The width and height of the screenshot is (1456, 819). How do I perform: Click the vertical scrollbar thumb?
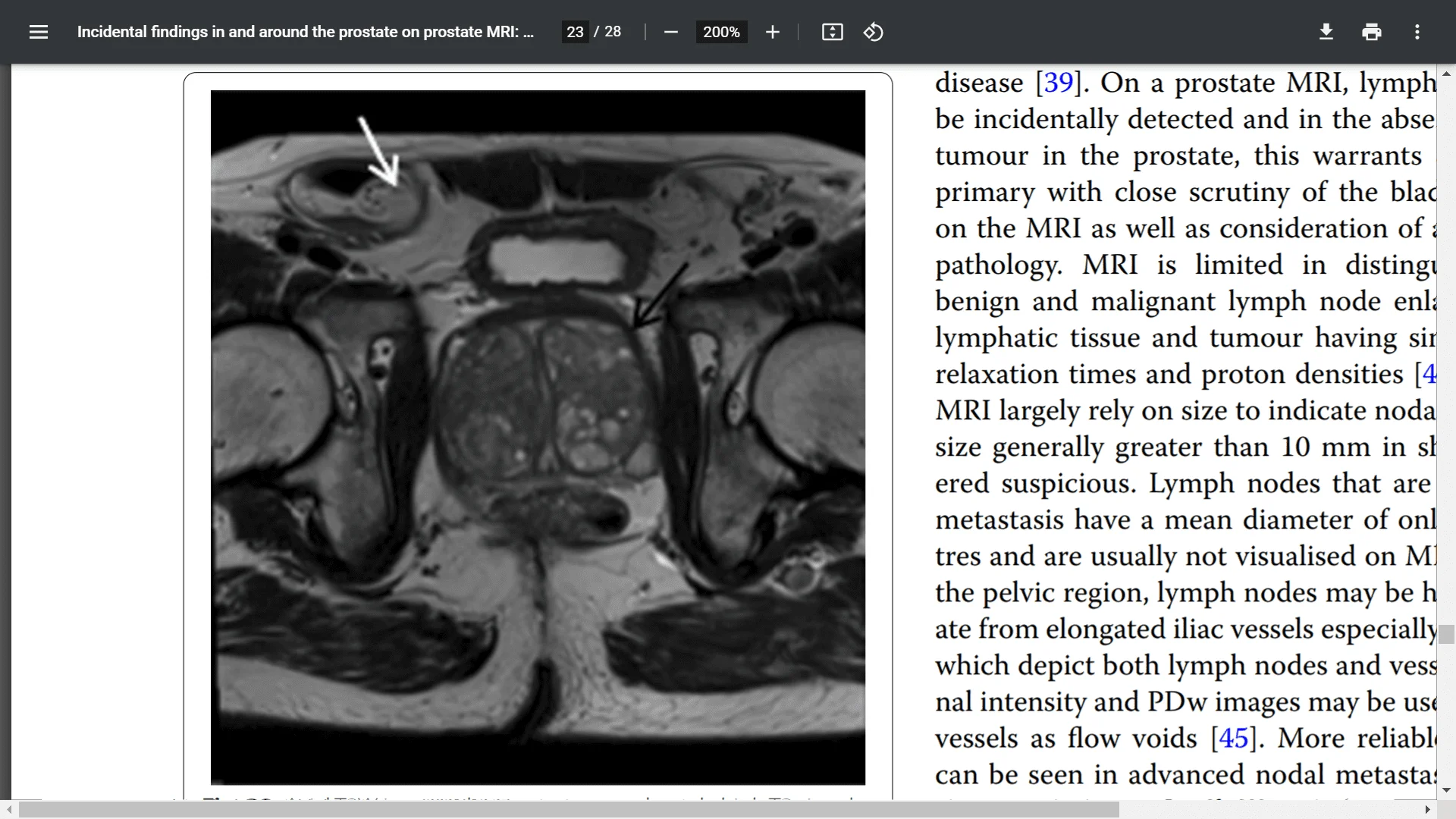1446,634
